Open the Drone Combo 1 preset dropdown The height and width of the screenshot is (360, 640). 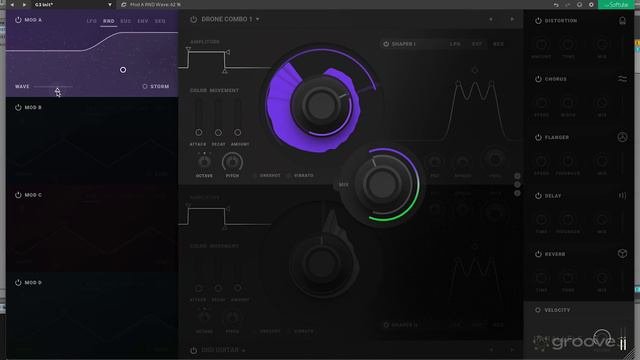pos(258,19)
